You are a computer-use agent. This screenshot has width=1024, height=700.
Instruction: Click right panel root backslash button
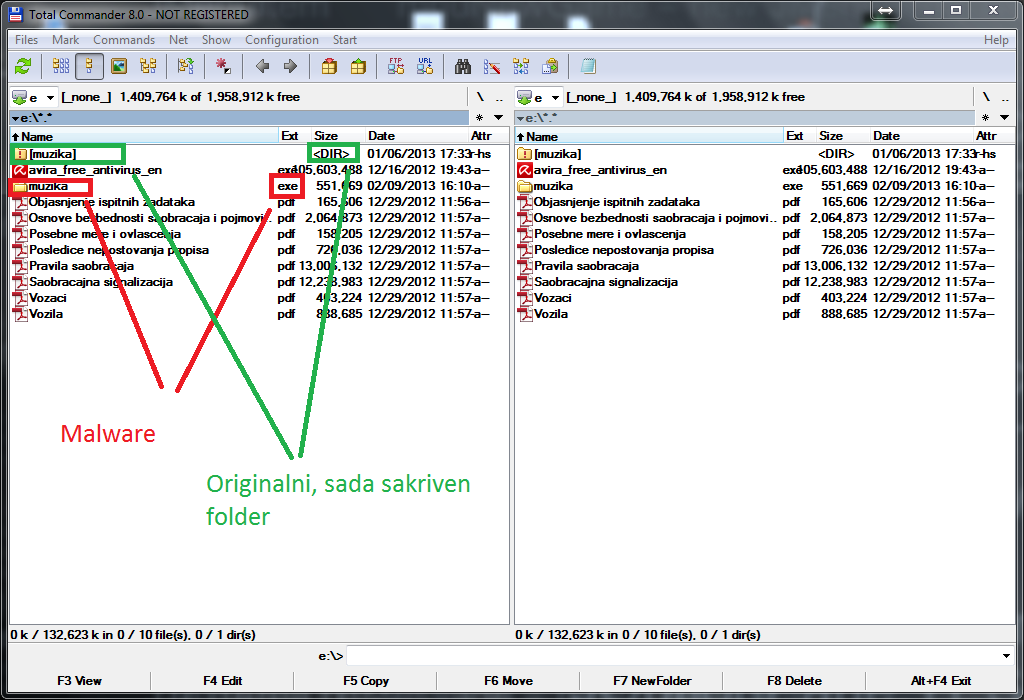tap(986, 97)
